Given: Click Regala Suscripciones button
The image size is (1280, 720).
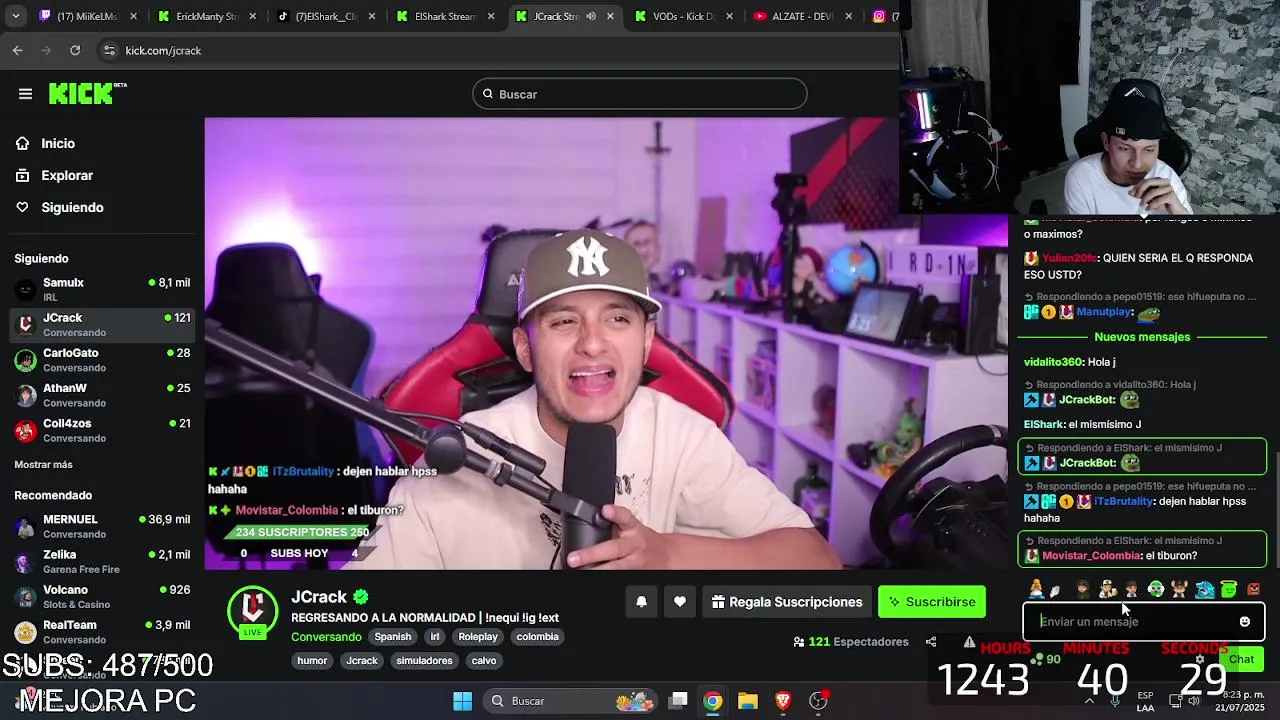Looking at the screenshot, I should coord(787,602).
